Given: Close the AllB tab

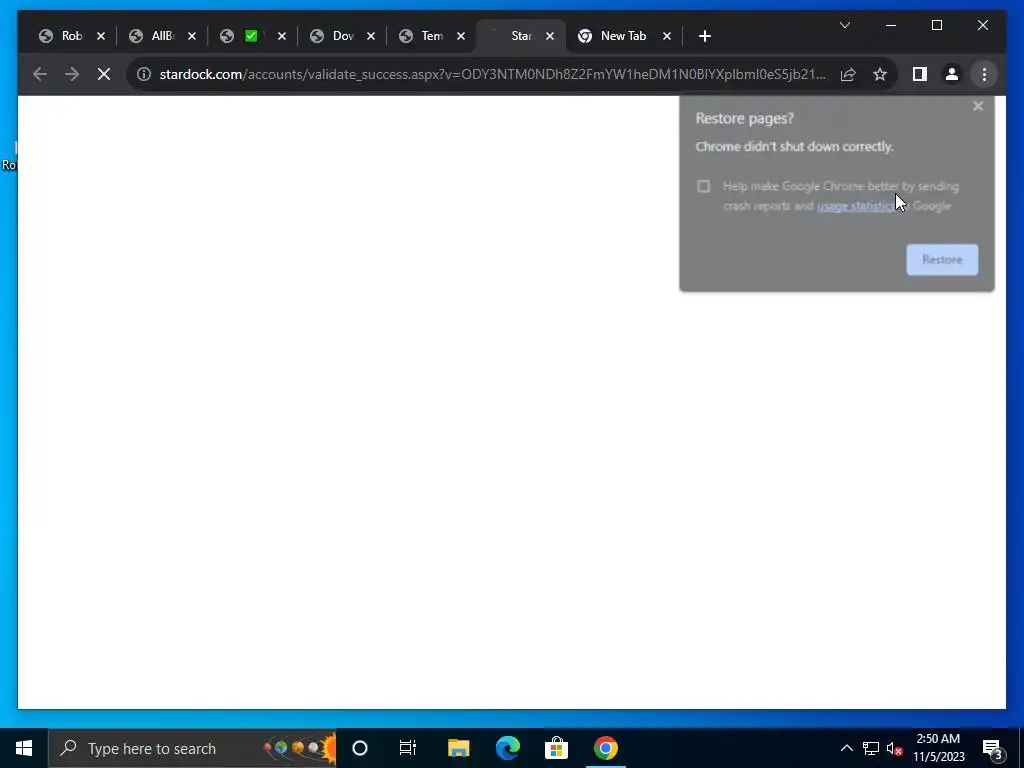Looking at the screenshot, I should tap(191, 36).
